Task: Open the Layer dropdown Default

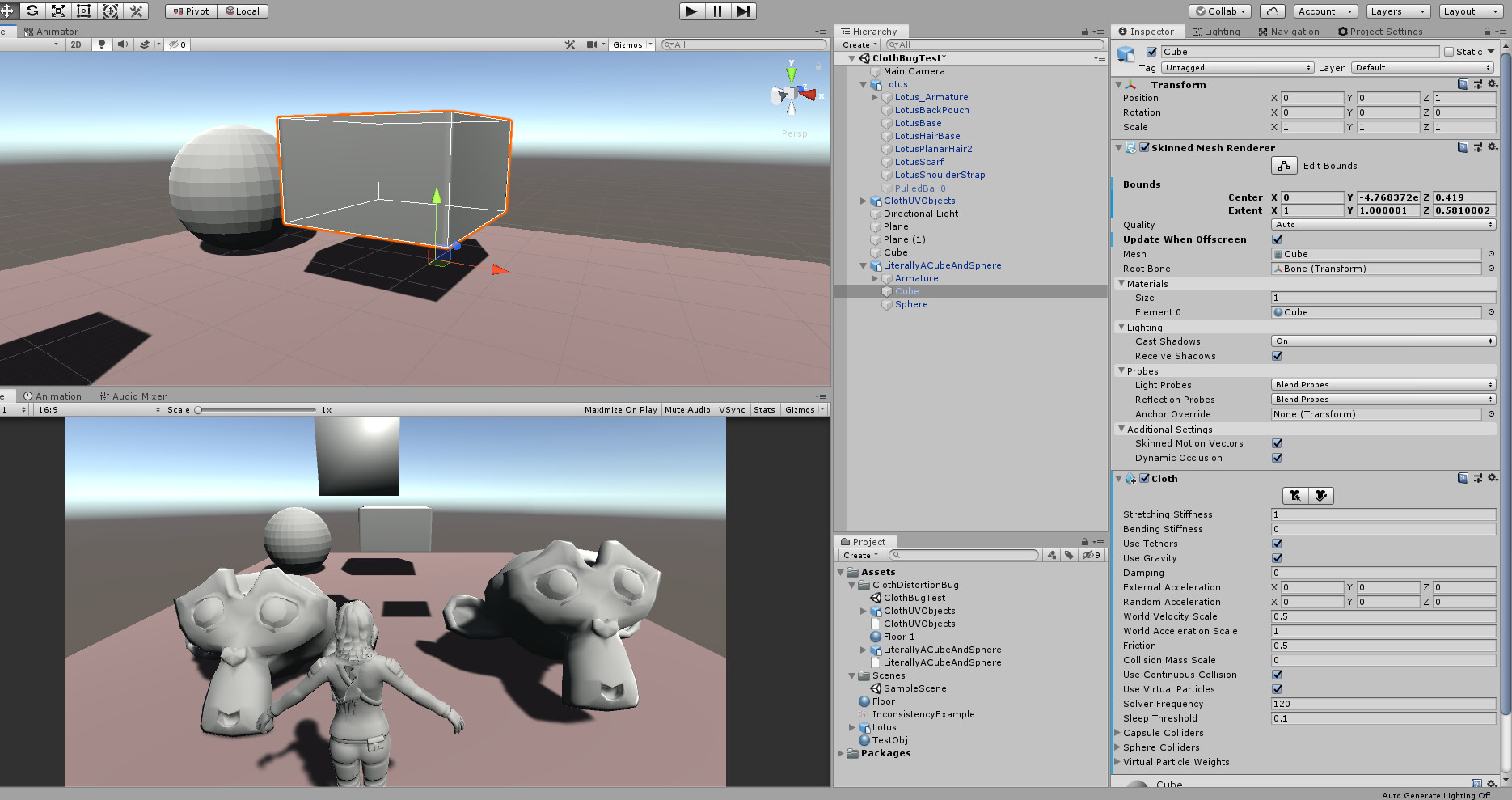Action: click(1423, 68)
